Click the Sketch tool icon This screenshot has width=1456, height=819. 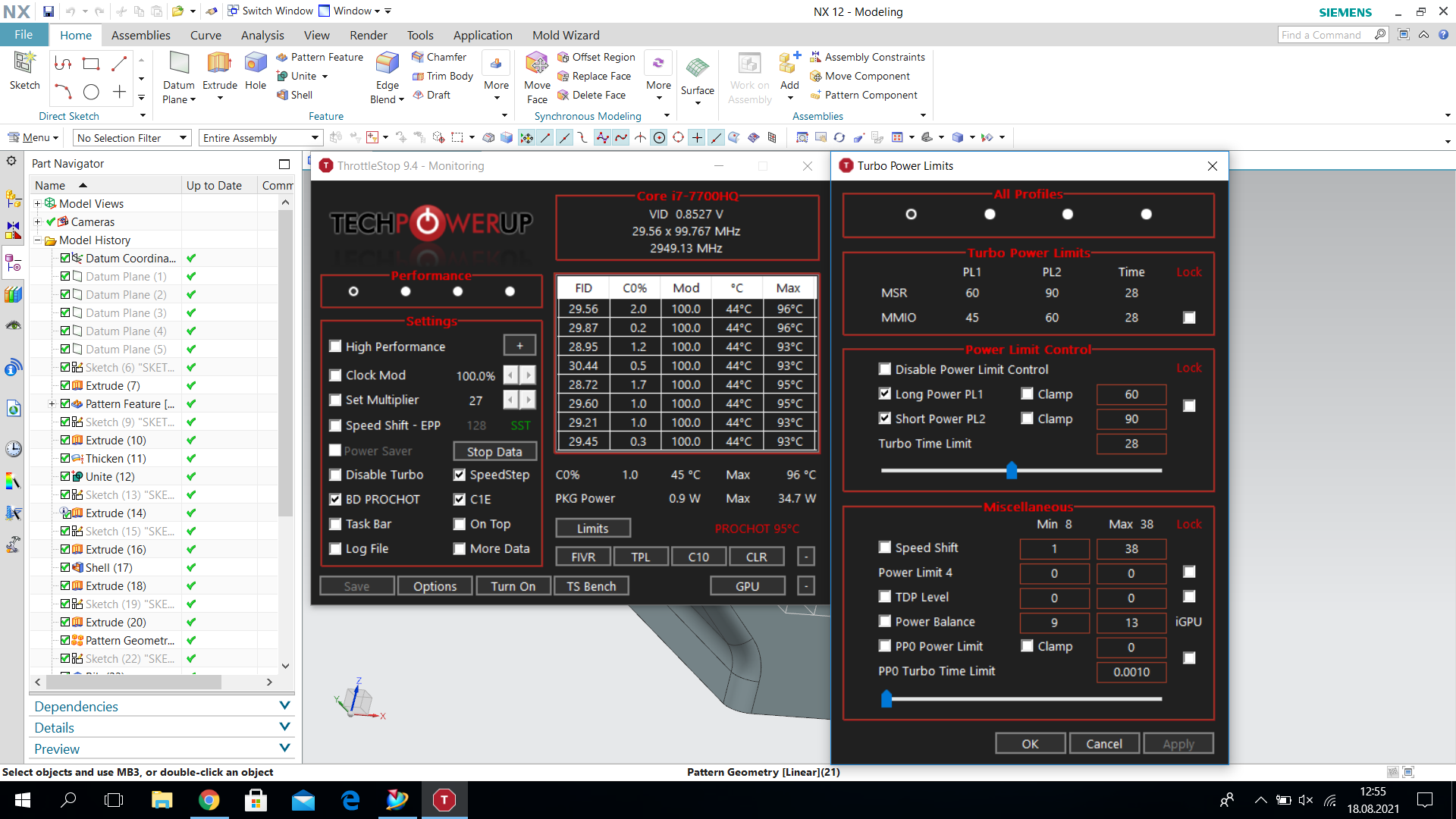[x=24, y=64]
